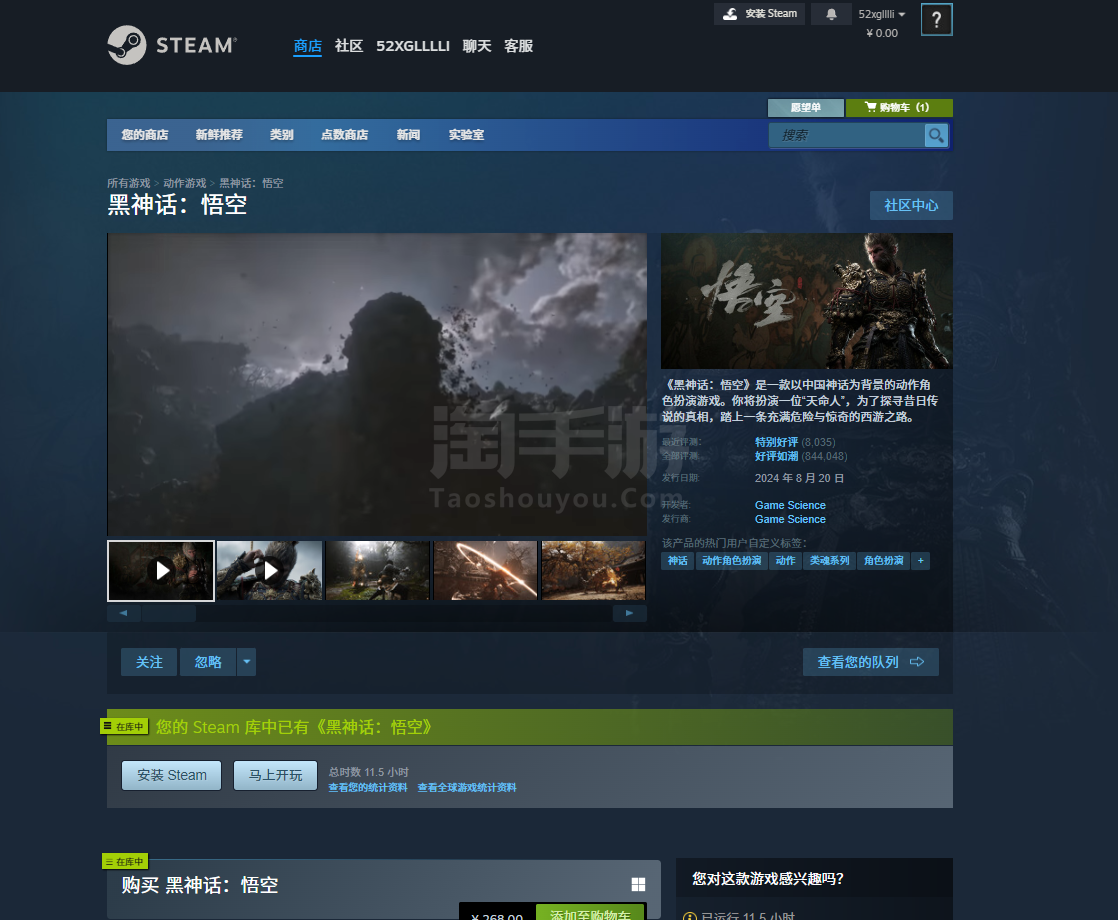Open 您的商店 store menu
The image size is (1118, 920).
[145, 135]
